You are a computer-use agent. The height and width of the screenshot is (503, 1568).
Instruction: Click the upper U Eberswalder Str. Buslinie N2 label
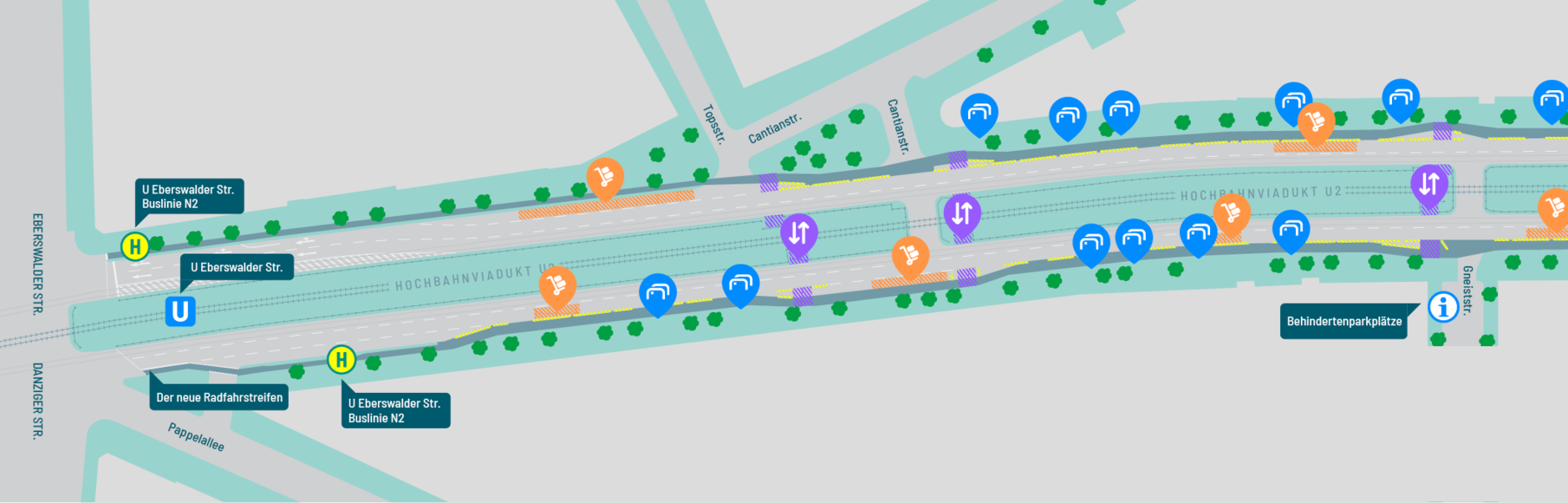coord(189,196)
